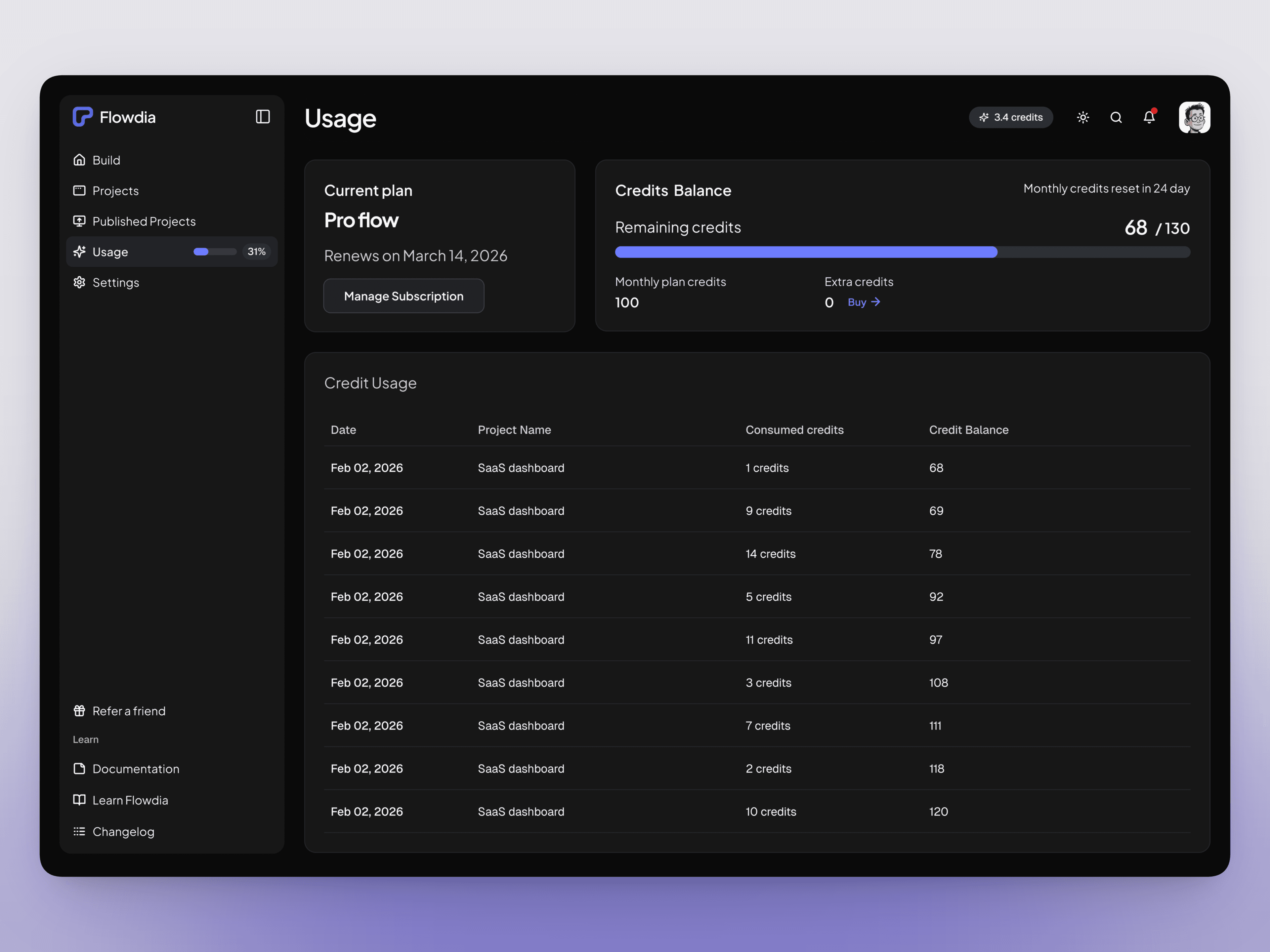
Task: Open notifications bell icon
Action: pos(1149,118)
